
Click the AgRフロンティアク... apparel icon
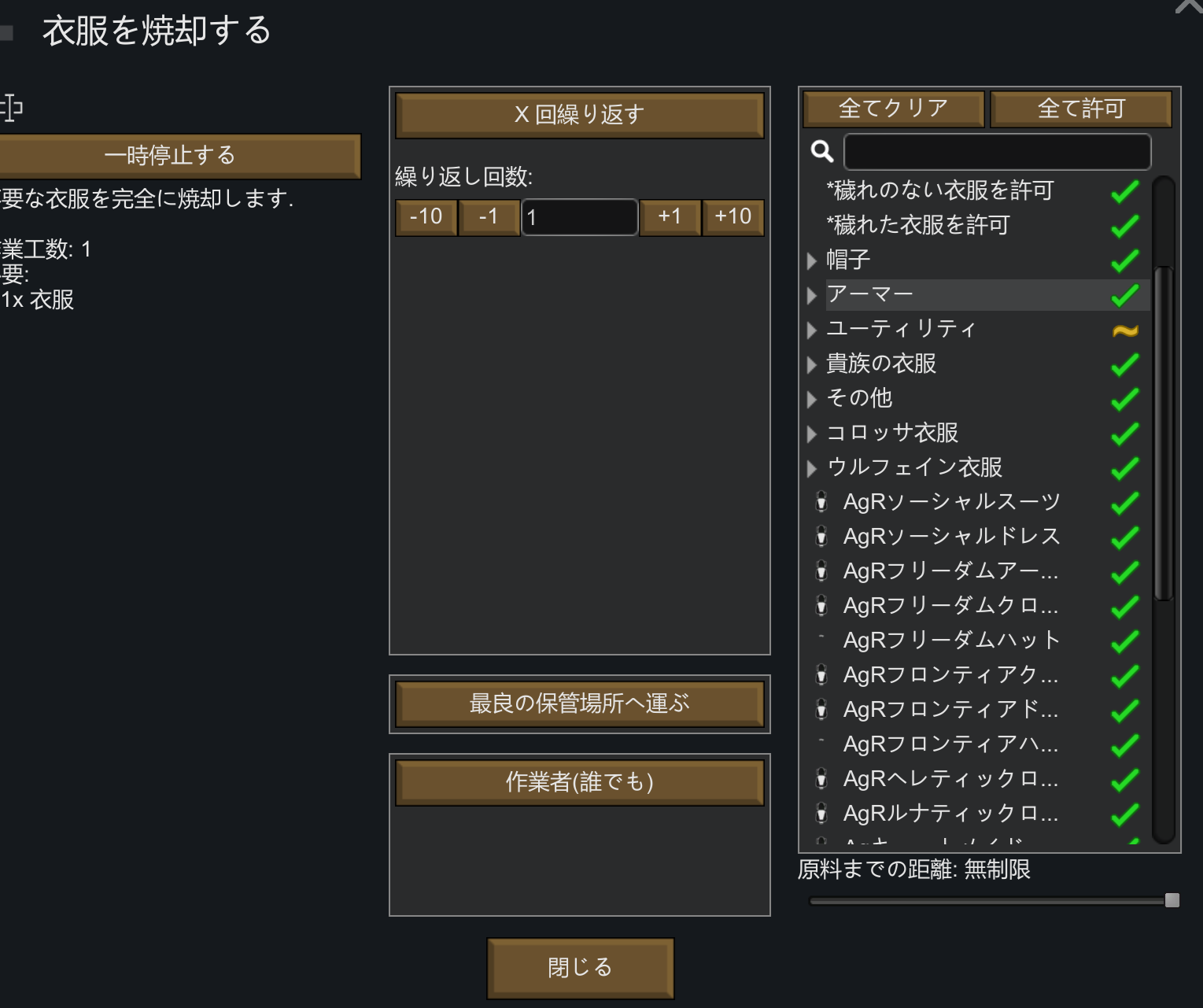tap(821, 674)
